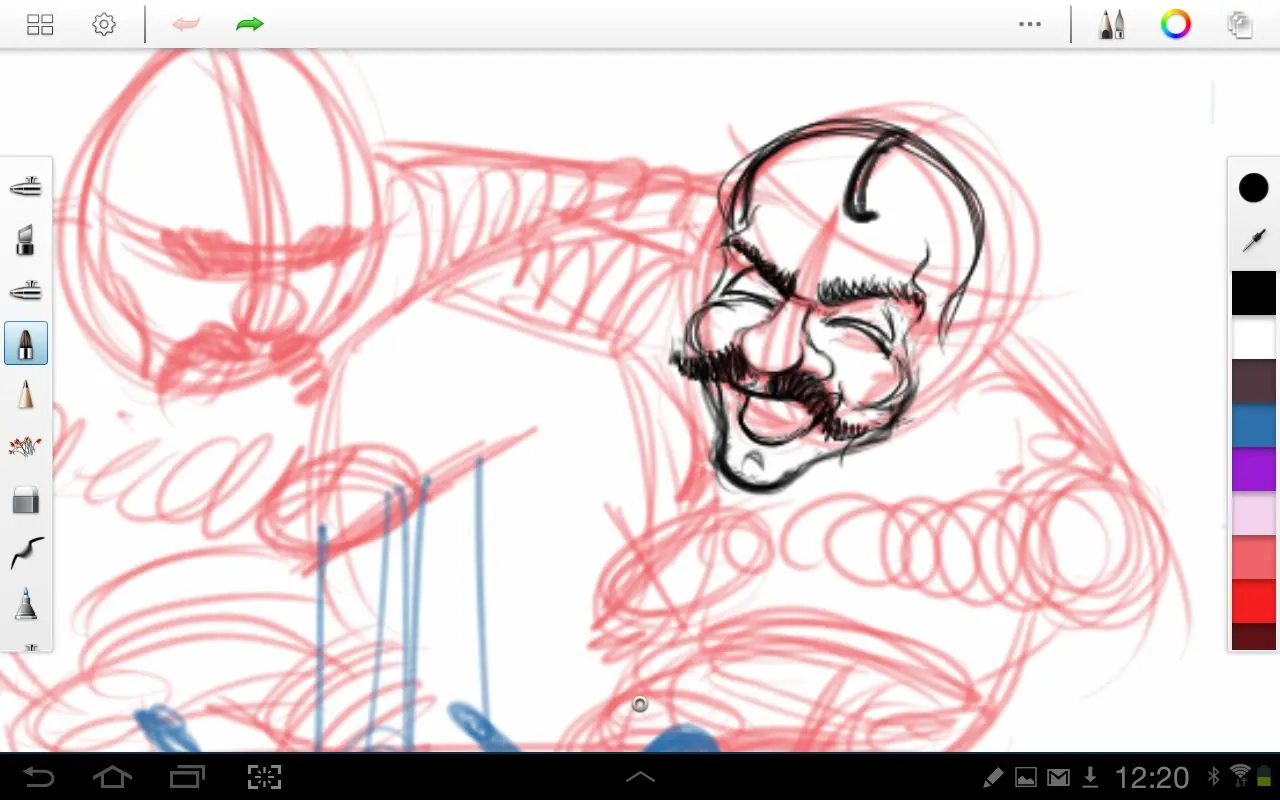Select the calligraphy stroke brush
Image resolution: width=1280 pixels, height=800 pixels.
coord(26,552)
